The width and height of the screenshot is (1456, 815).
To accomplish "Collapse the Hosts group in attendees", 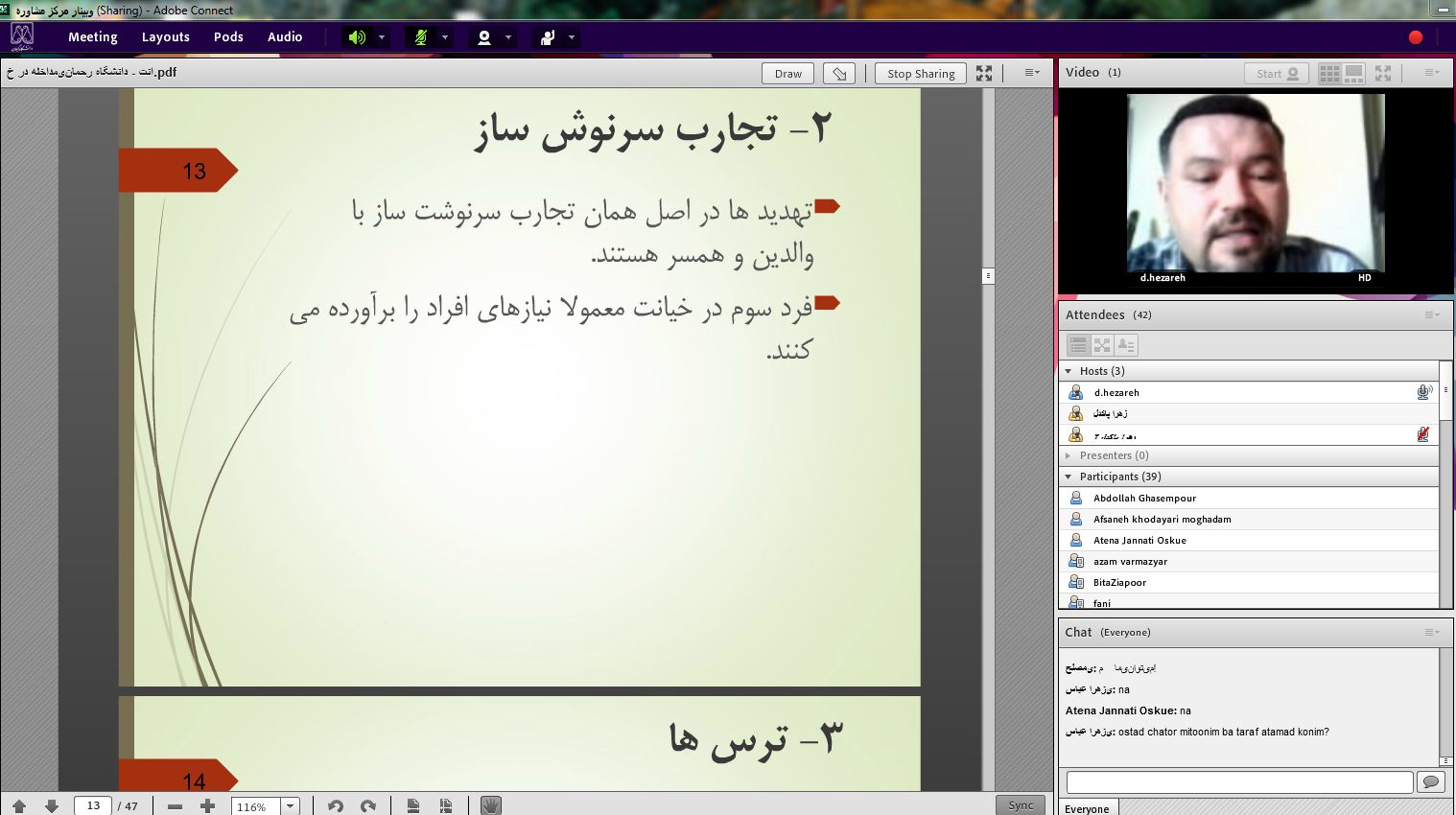I will click(1069, 371).
